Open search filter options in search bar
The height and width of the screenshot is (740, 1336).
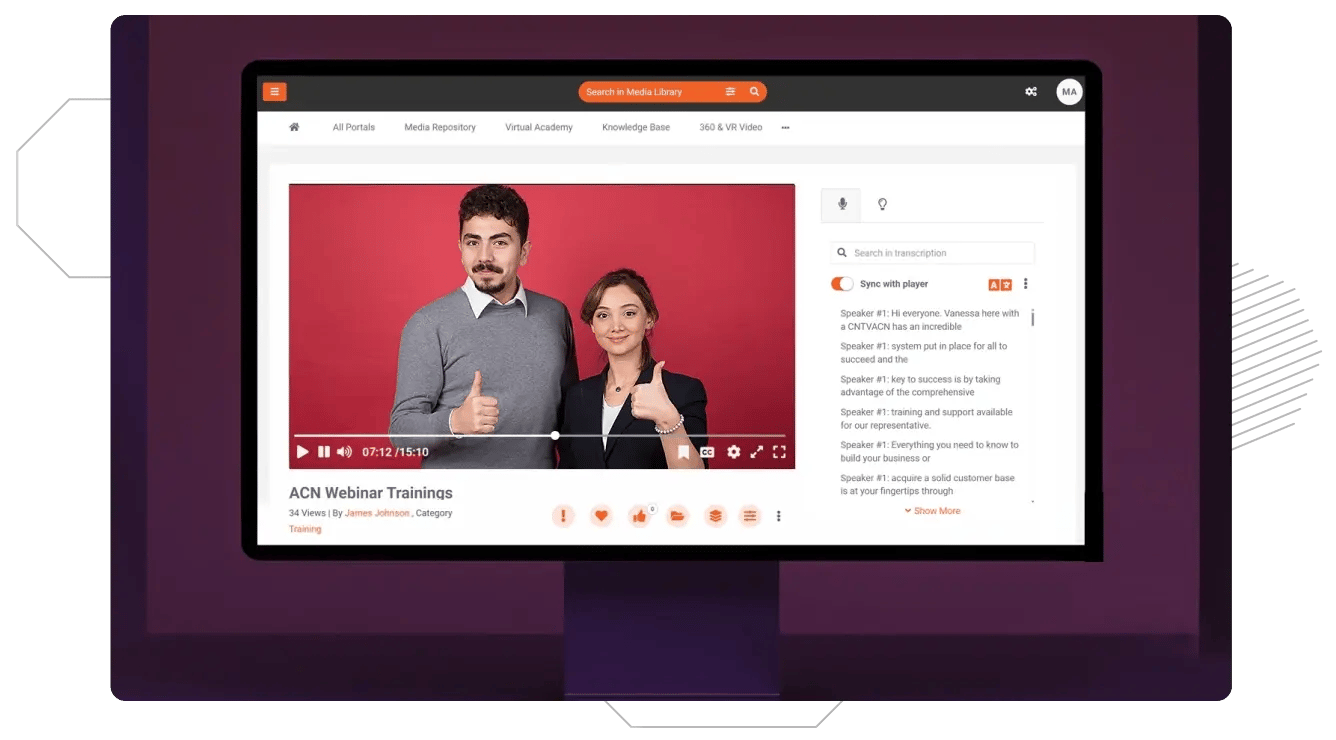click(730, 92)
